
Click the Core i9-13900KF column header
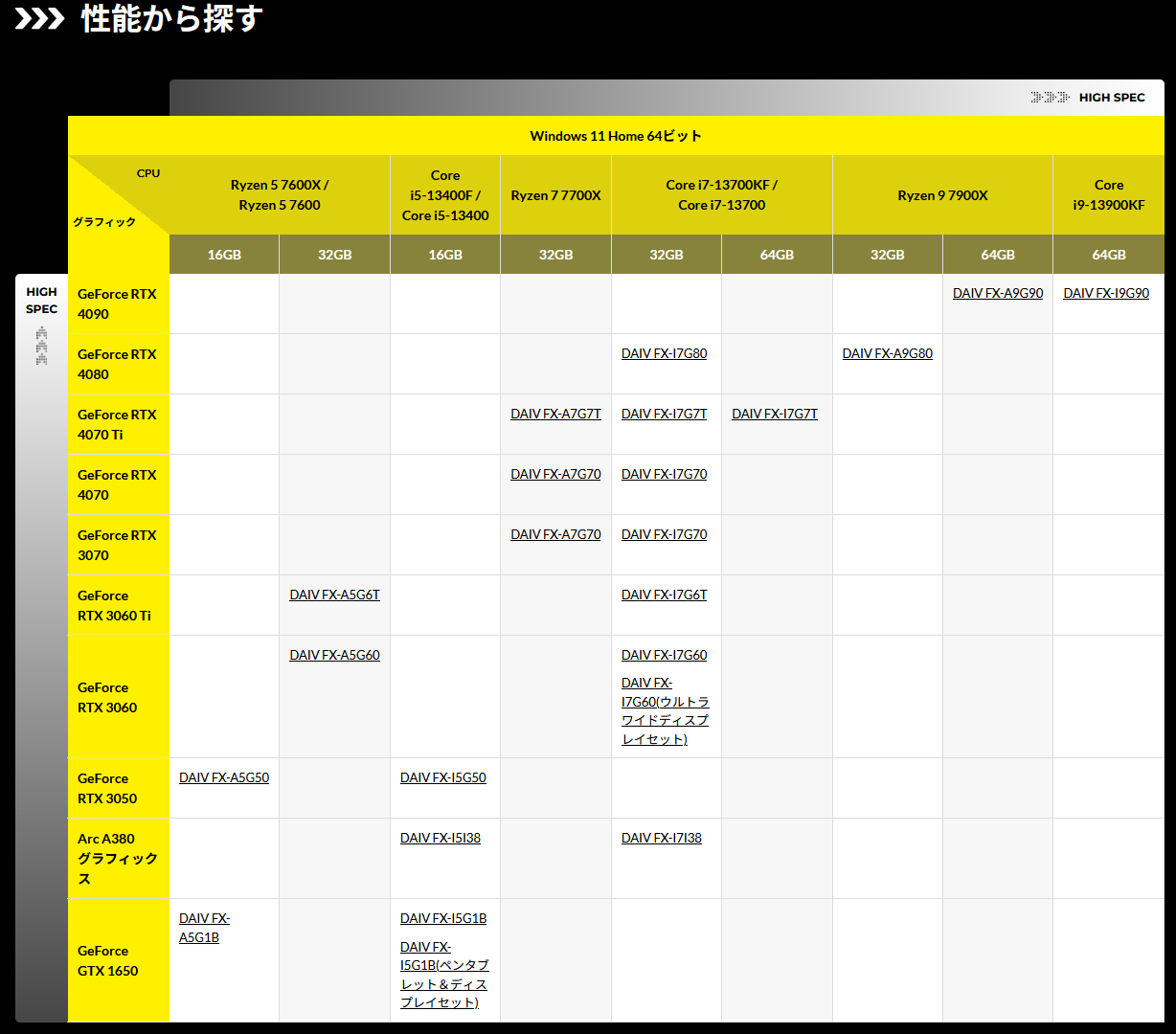coord(1109,194)
